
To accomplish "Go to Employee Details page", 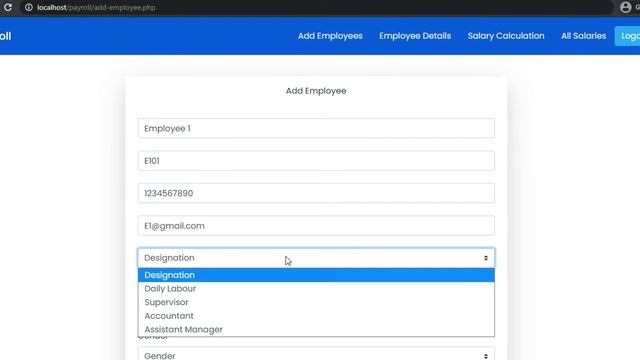I will click(415, 36).
